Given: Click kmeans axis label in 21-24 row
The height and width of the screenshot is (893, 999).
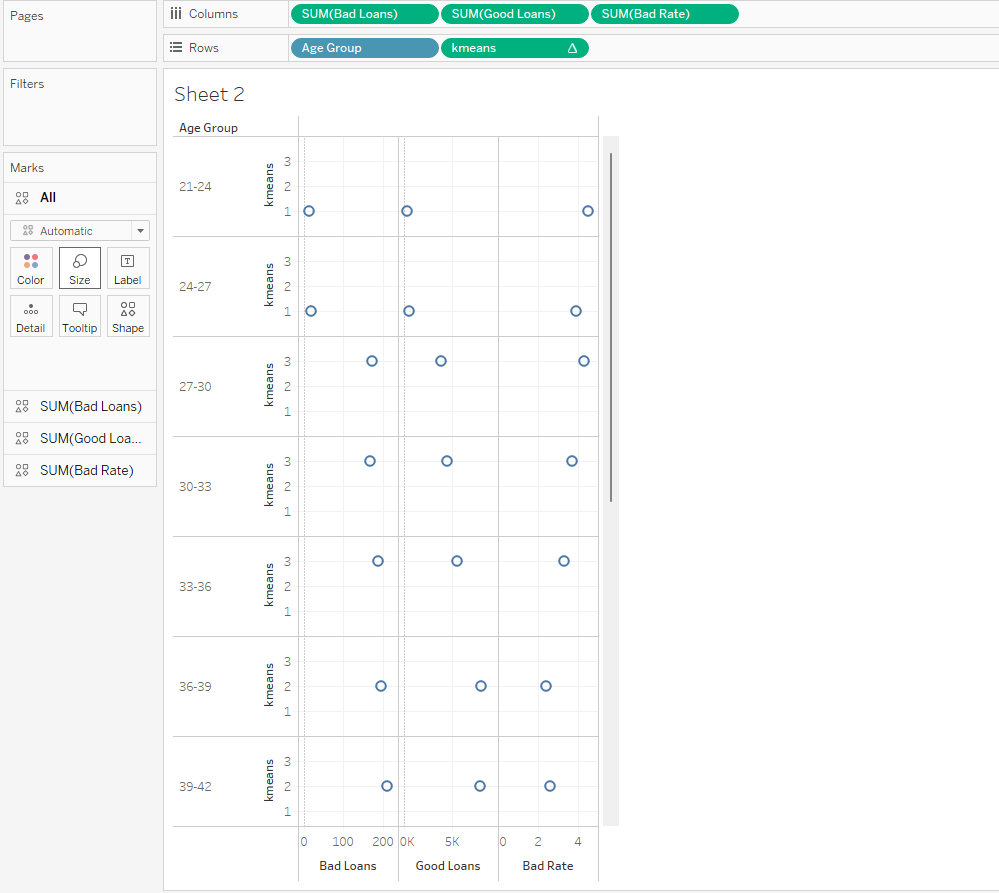Looking at the screenshot, I should (269, 185).
